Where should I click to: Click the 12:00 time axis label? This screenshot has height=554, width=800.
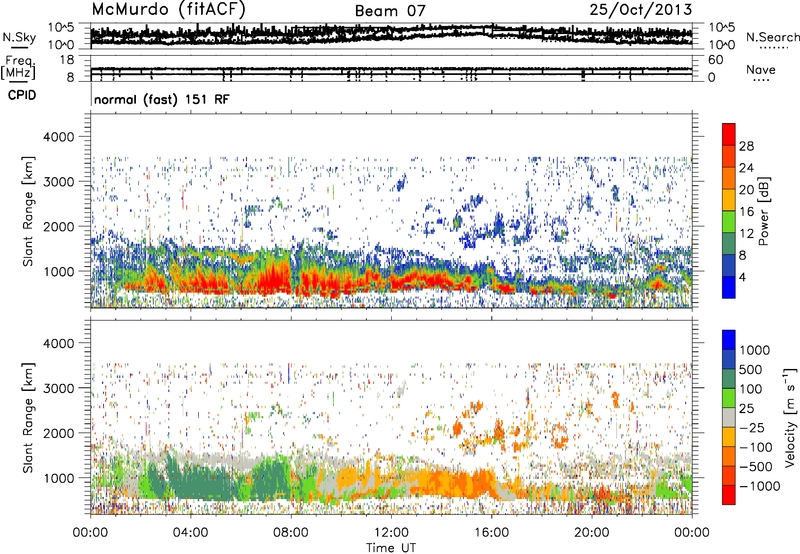391,533
